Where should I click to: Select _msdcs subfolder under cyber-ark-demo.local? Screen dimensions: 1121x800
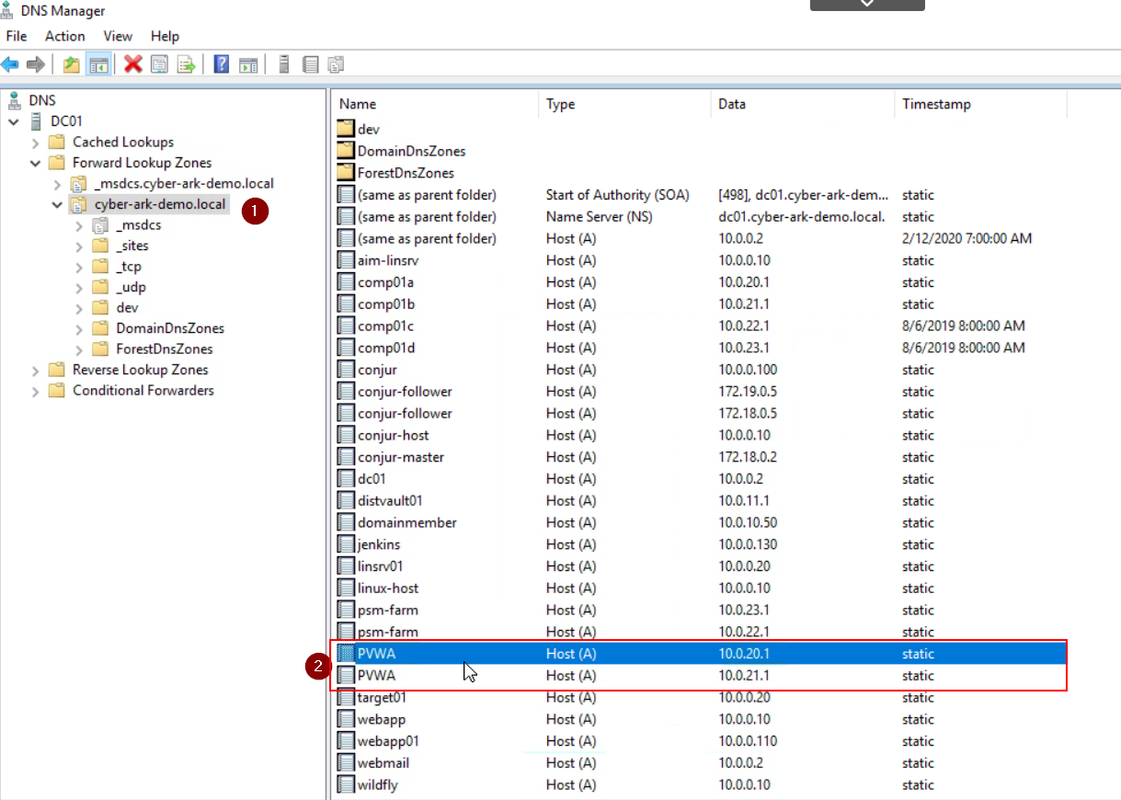pos(139,224)
